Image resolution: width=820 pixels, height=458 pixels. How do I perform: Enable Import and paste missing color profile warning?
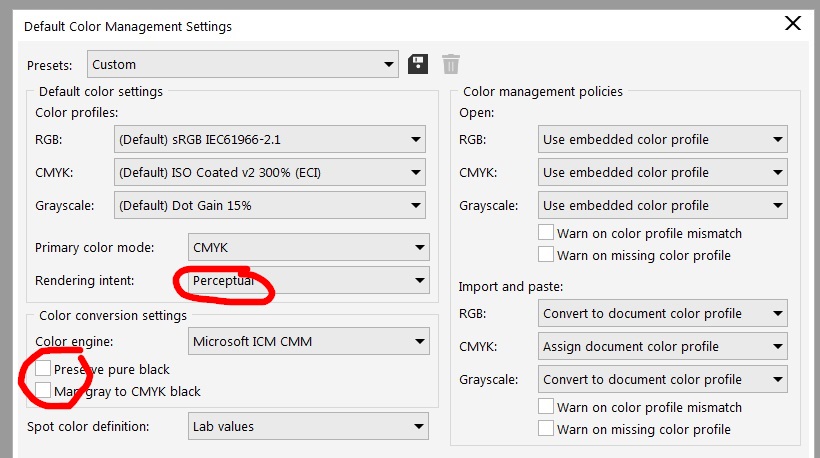point(546,429)
